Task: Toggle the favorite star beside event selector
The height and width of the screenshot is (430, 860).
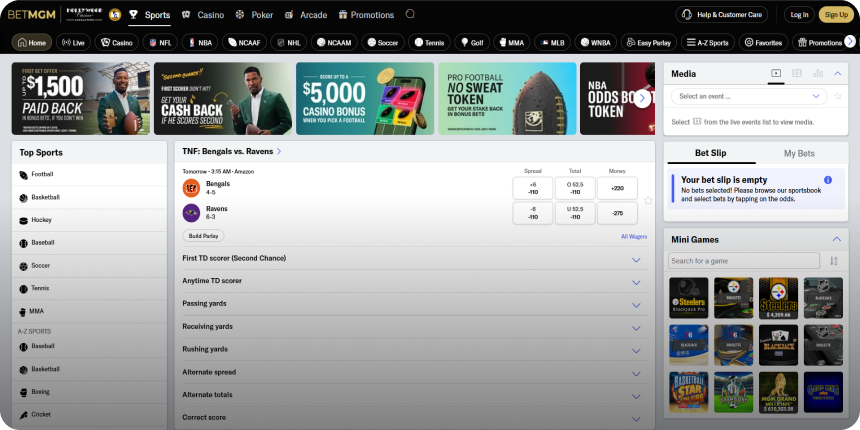Action: [x=837, y=97]
